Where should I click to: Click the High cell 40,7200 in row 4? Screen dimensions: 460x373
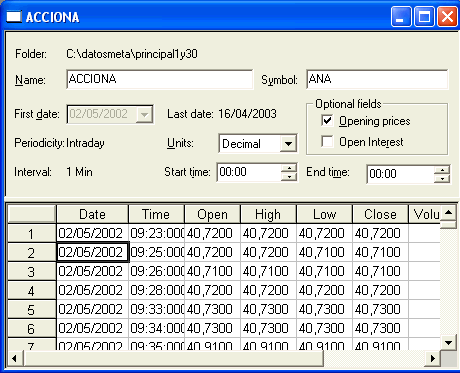(x=268, y=290)
